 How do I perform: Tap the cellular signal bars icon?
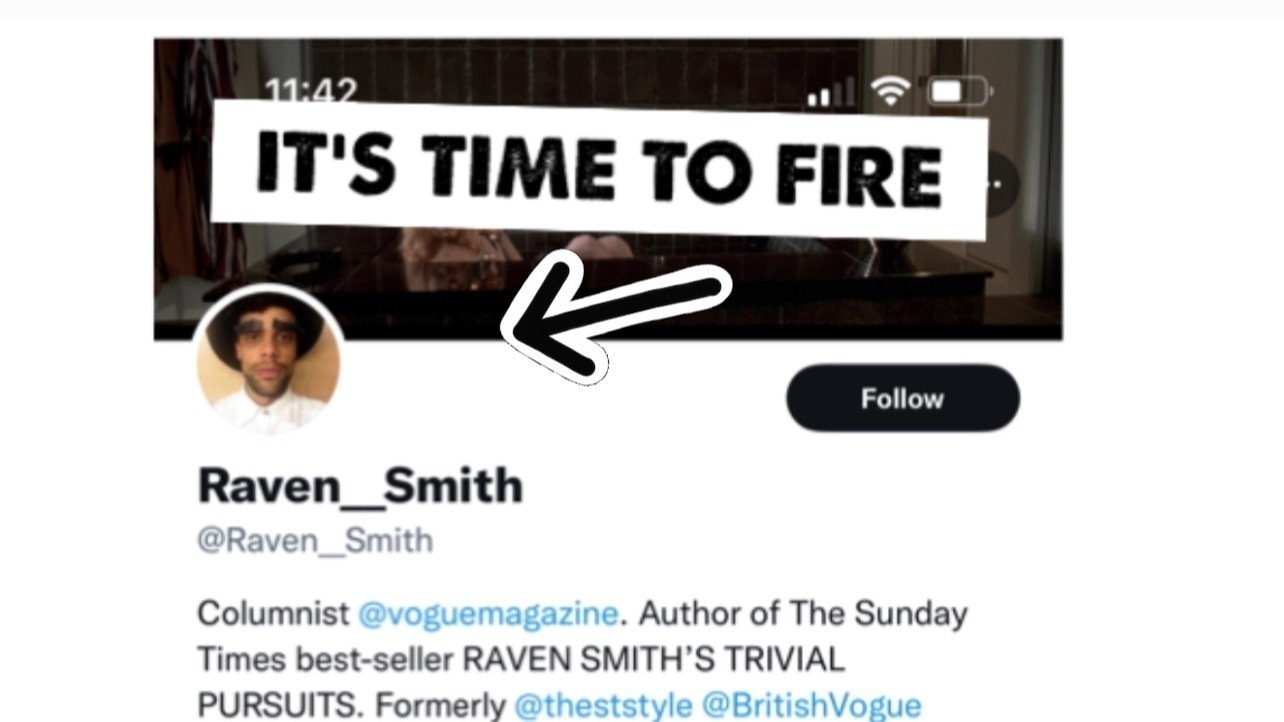point(831,92)
